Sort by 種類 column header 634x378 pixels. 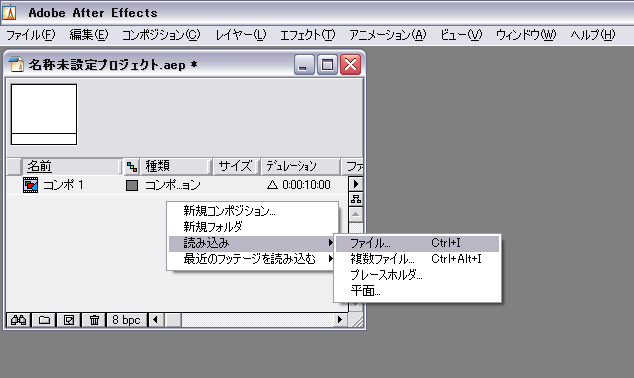pos(175,166)
